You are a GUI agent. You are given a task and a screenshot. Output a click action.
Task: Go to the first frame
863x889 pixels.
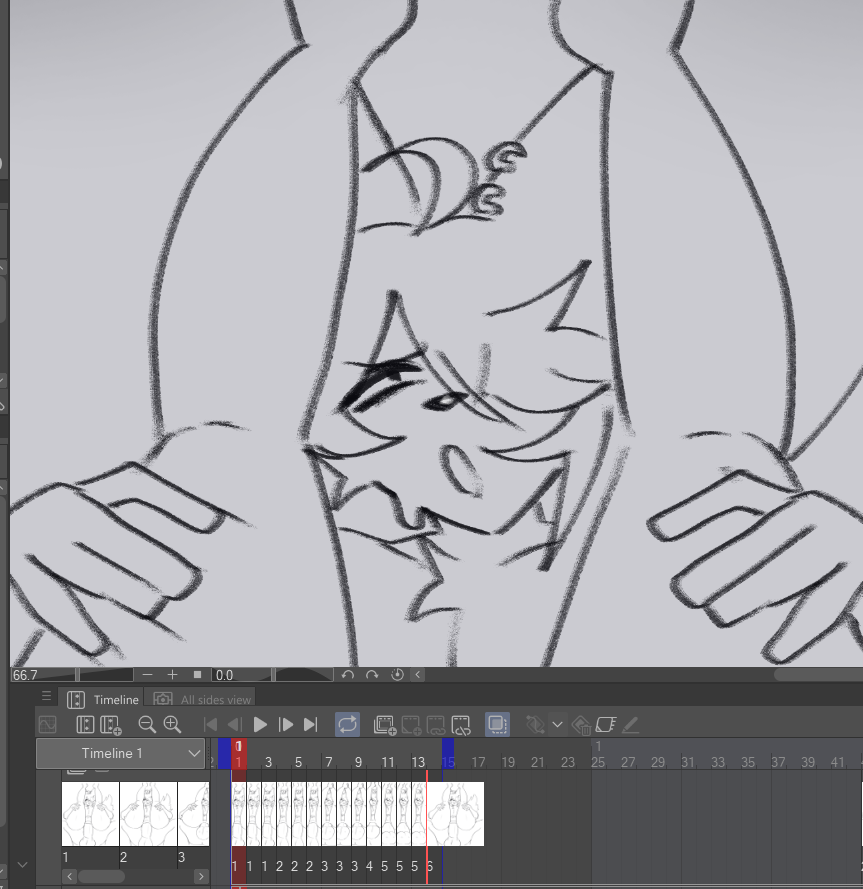tap(210, 725)
